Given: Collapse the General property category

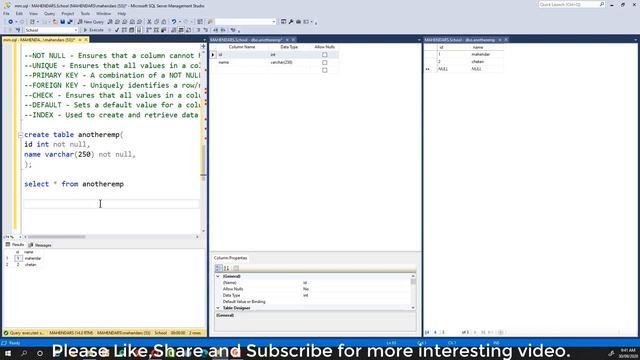Looking at the screenshot, I should pos(218,276).
